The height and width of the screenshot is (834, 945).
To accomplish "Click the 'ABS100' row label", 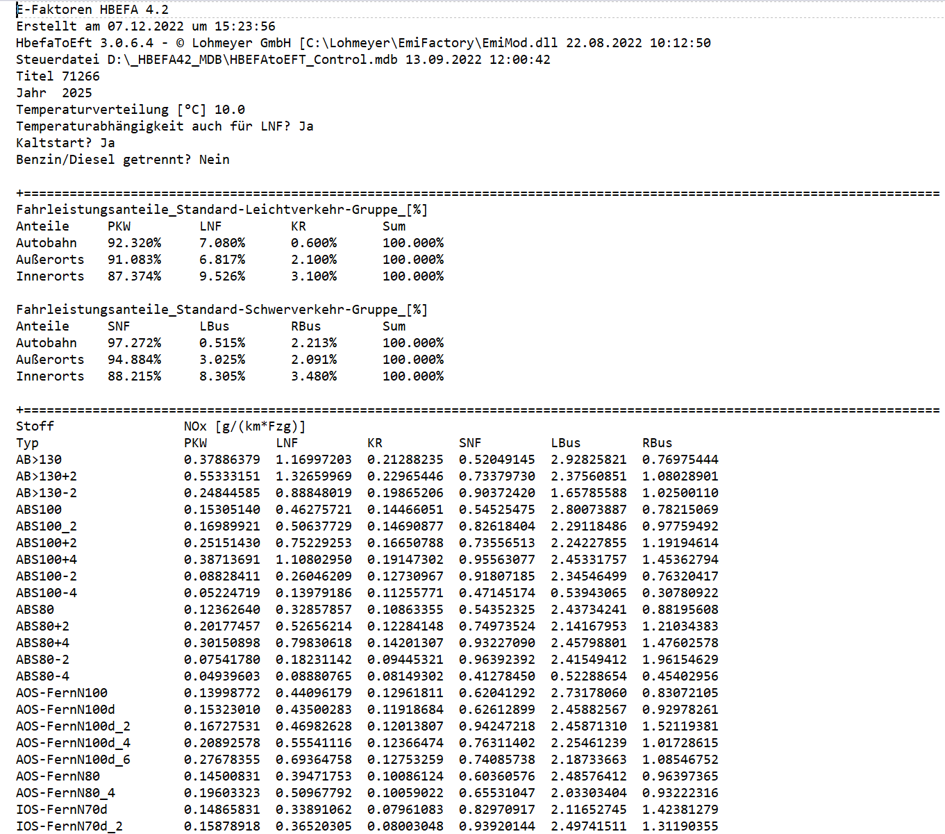I will (x=39, y=510).
